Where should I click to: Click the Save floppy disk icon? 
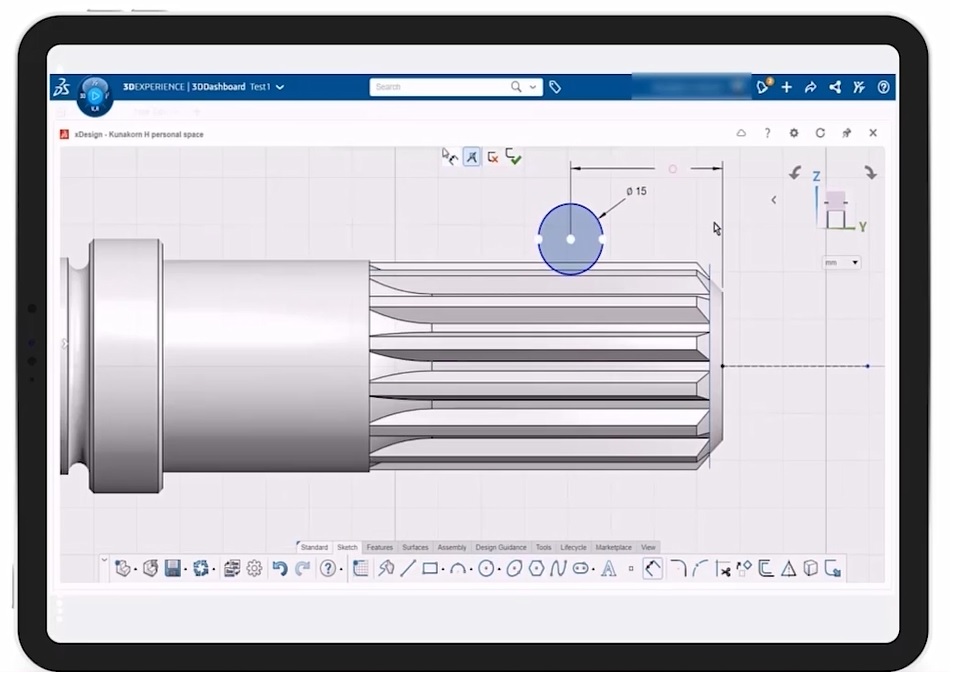point(173,568)
